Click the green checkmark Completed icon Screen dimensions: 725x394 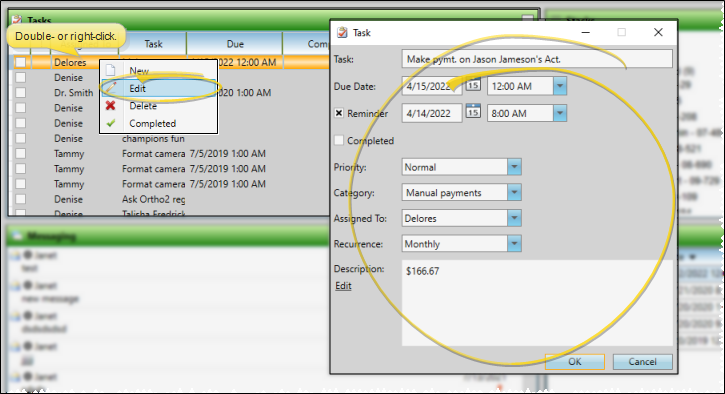[x=111, y=123]
